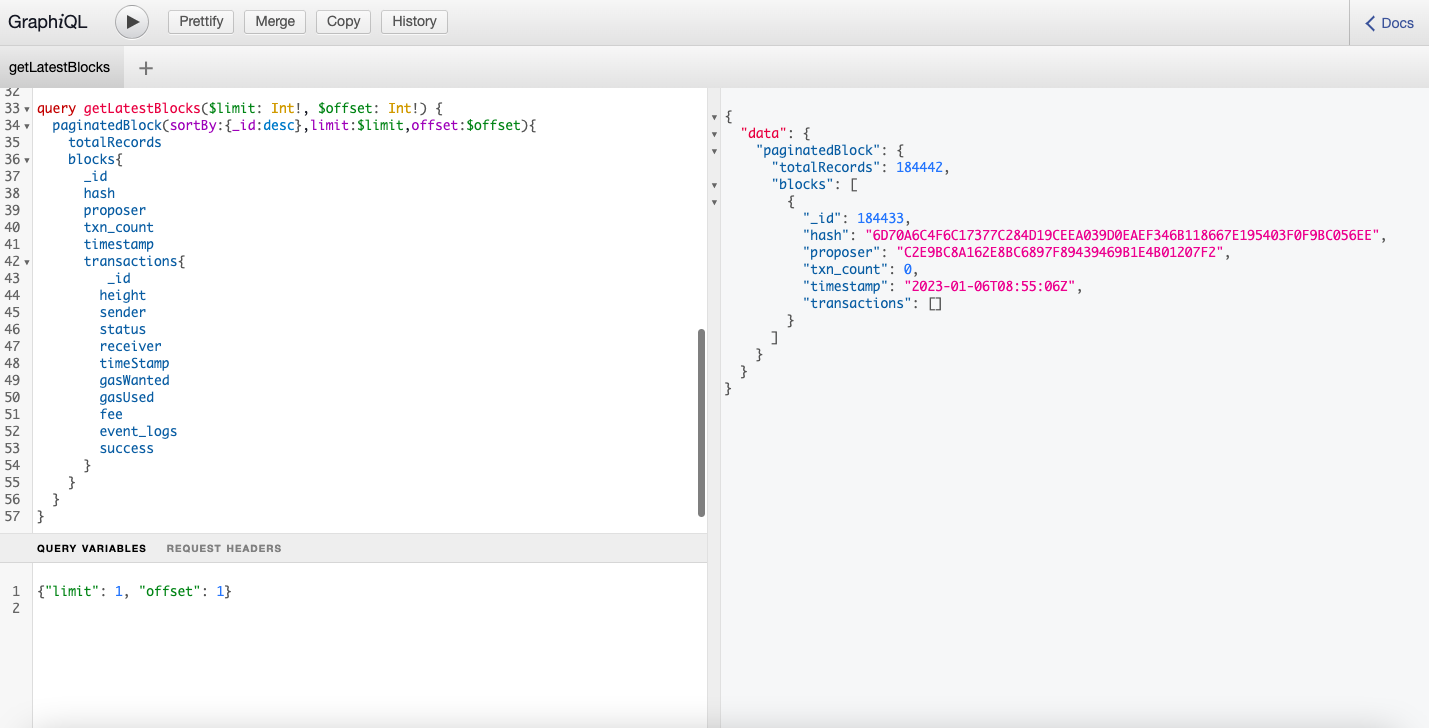Viewport: 1429px width, 728px height.
Task: Click the Prettify button
Action: pyautogui.click(x=201, y=22)
